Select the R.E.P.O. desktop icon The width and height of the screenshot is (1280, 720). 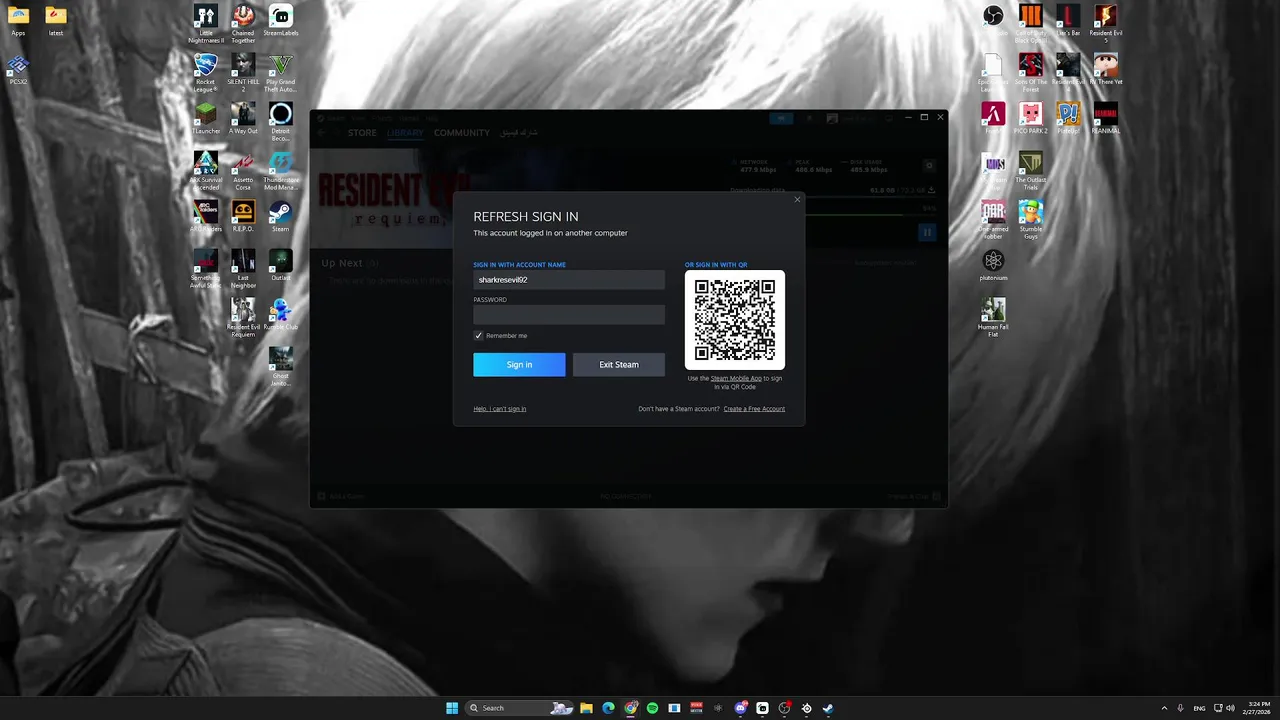[x=243, y=217]
